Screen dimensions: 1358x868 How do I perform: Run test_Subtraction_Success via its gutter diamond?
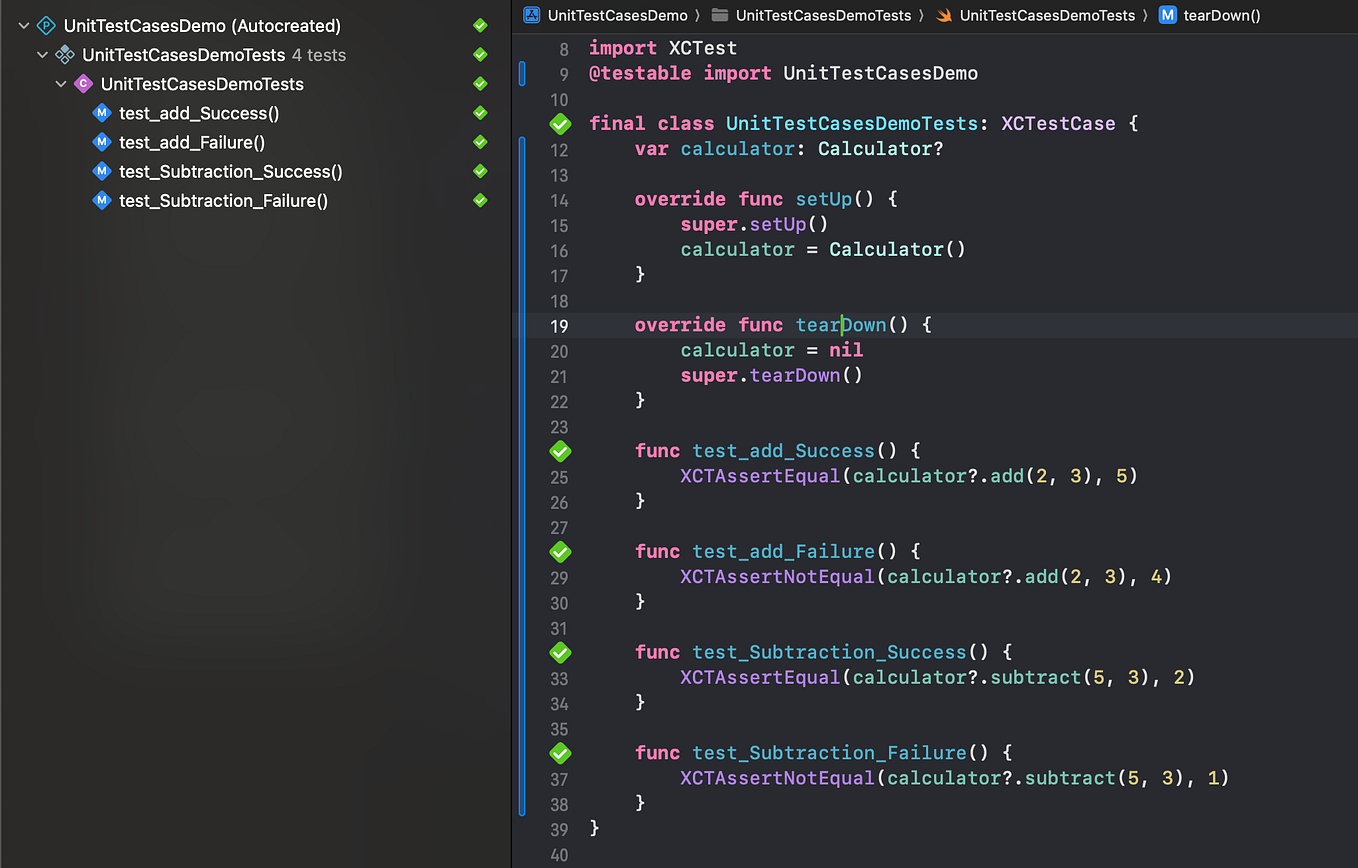559,652
